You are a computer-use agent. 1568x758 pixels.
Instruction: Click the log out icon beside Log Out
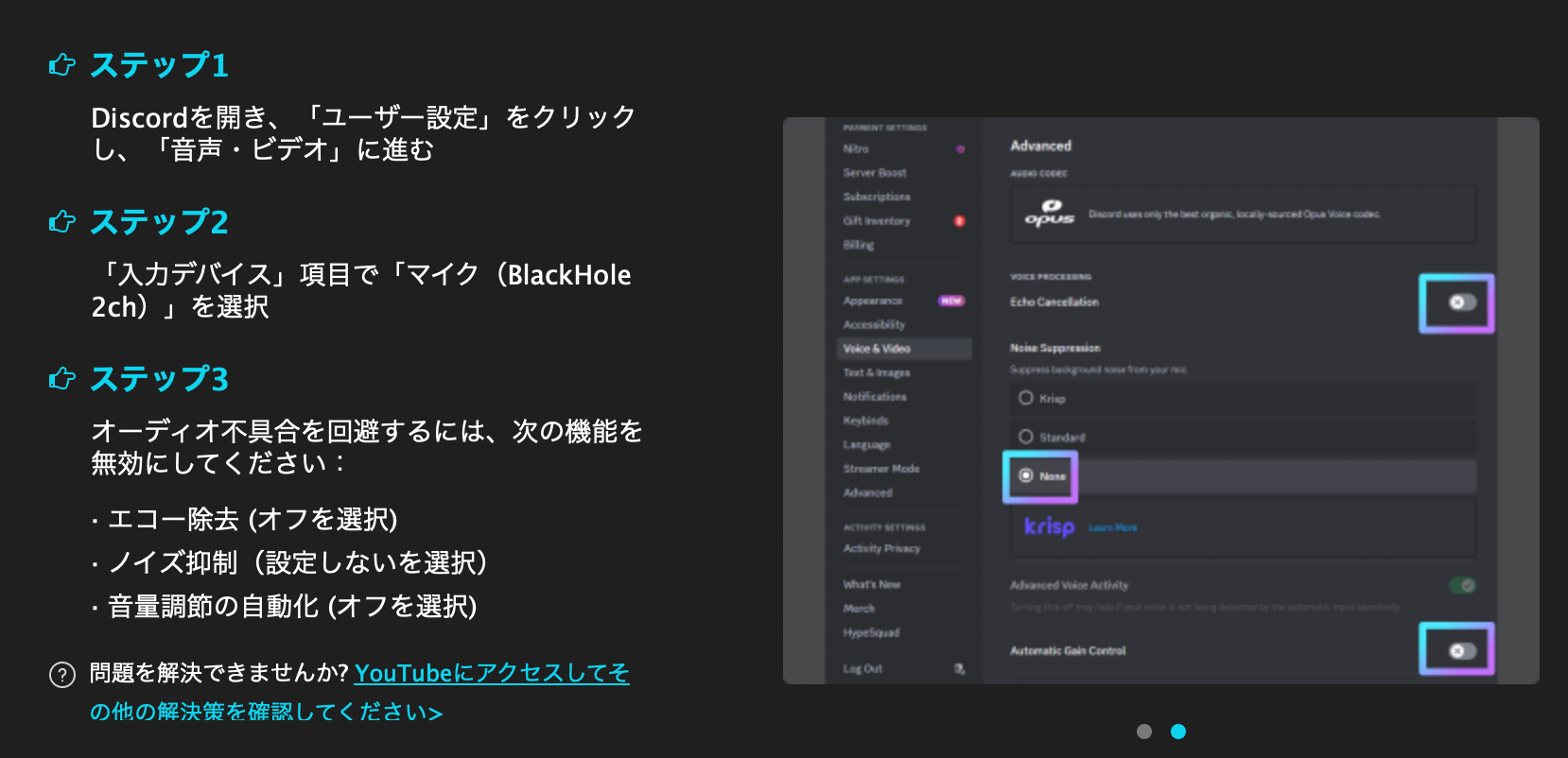click(959, 668)
